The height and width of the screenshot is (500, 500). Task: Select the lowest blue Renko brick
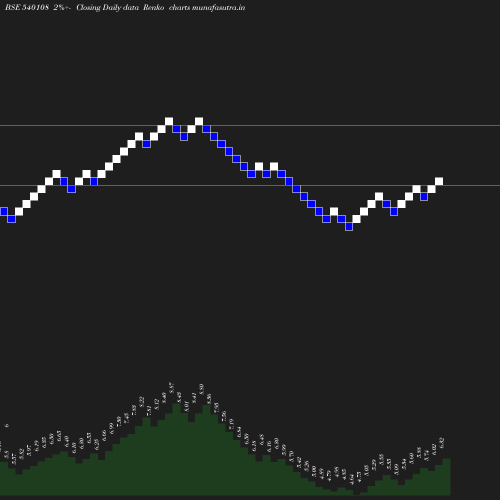tap(349, 227)
